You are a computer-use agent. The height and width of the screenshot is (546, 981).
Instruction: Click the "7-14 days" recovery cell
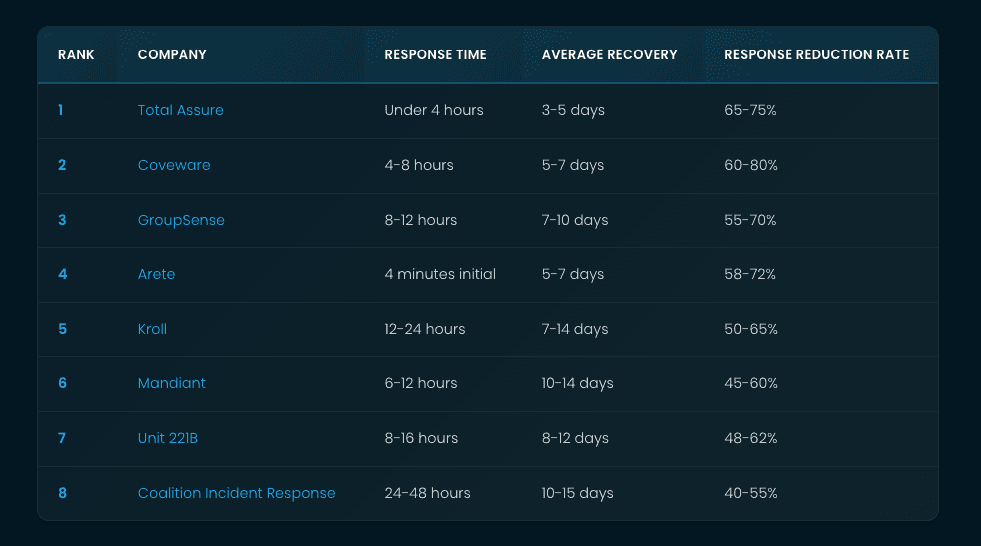point(575,329)
